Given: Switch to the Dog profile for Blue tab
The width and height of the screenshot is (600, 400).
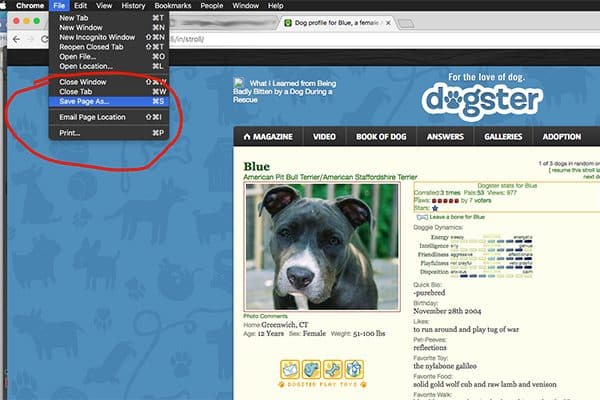Looking at the screenshot, I should tap(337, 23).
